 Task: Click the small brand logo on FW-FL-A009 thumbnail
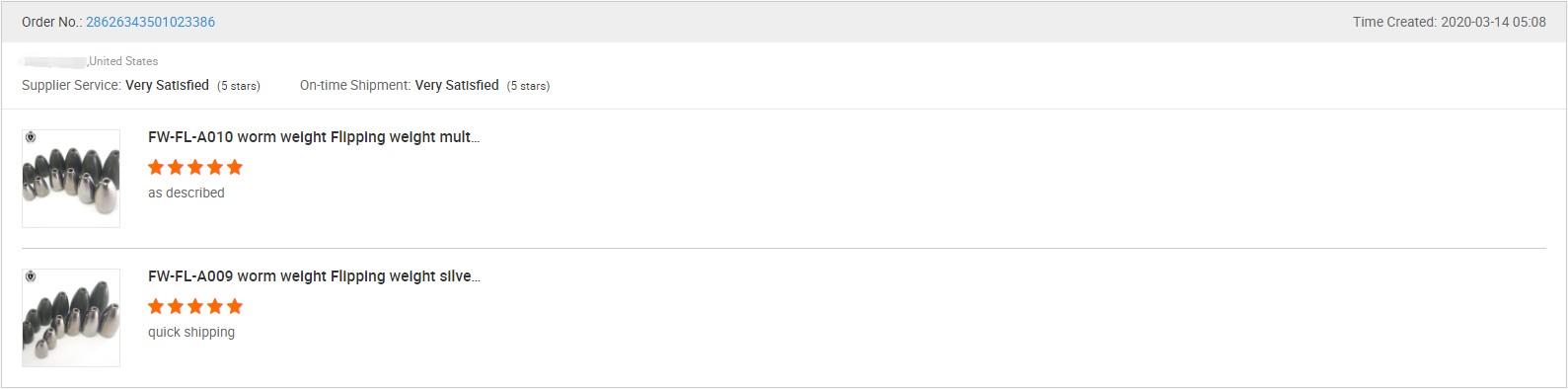coord(31,276)
